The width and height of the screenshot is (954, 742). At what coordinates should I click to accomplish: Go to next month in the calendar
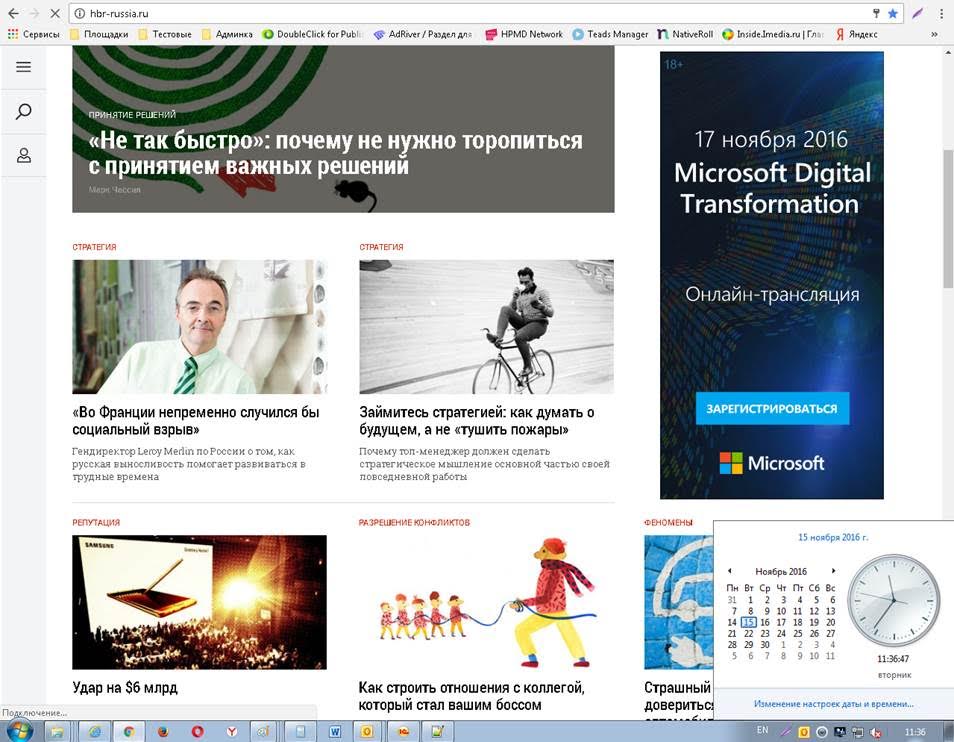pyautogui.click(x=833, y=571)
